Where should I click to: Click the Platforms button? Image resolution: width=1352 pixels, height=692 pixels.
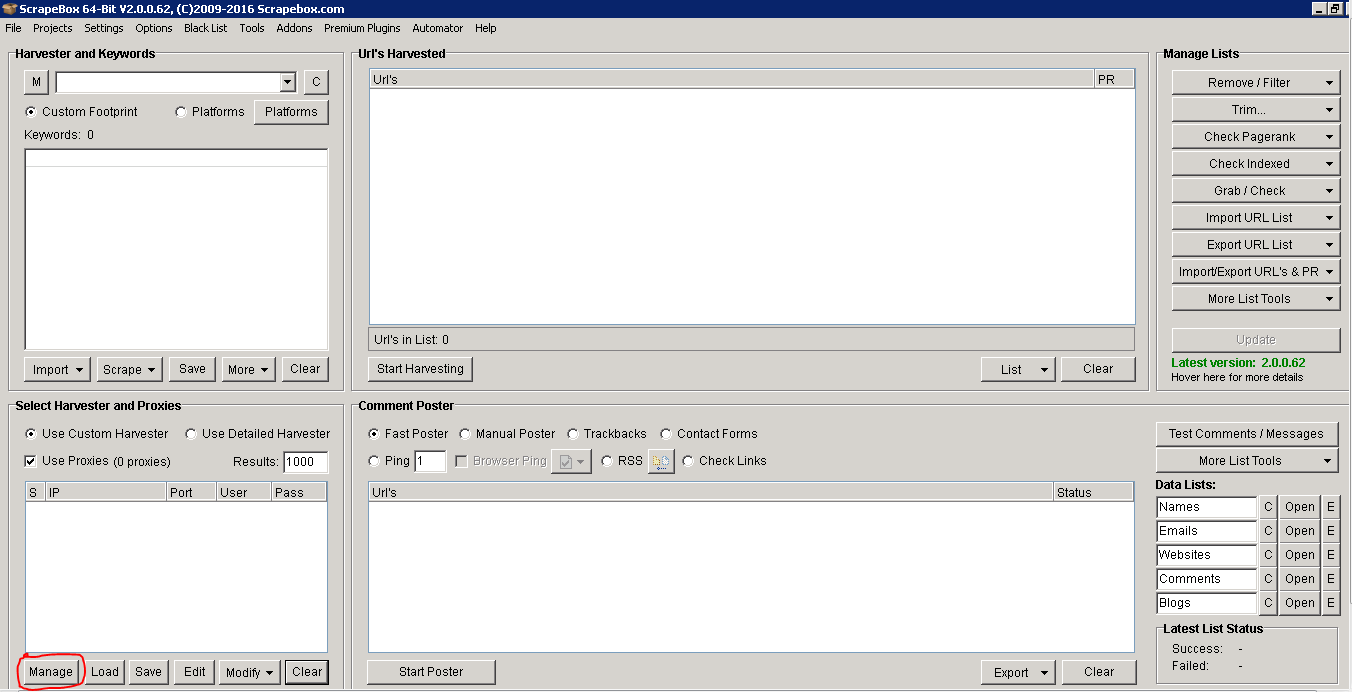coord(291,112)
